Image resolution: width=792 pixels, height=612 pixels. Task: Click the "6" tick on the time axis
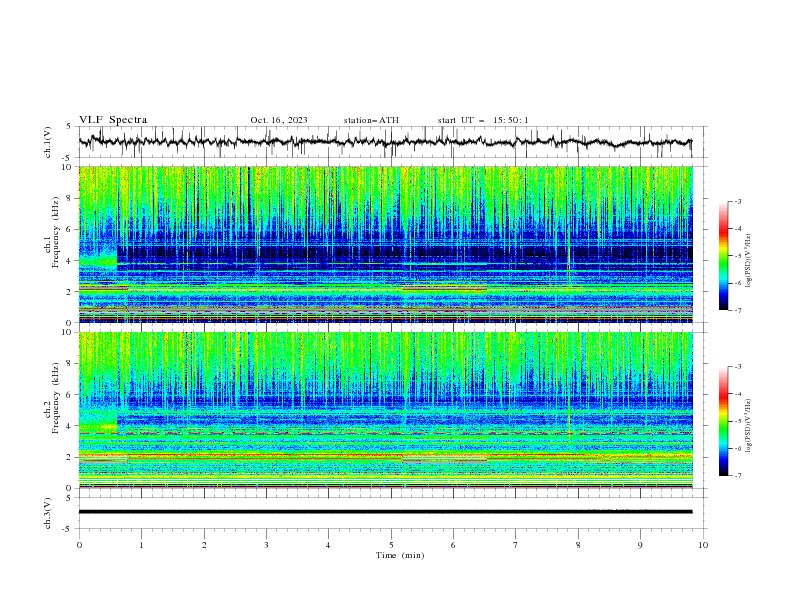point(453,545)
